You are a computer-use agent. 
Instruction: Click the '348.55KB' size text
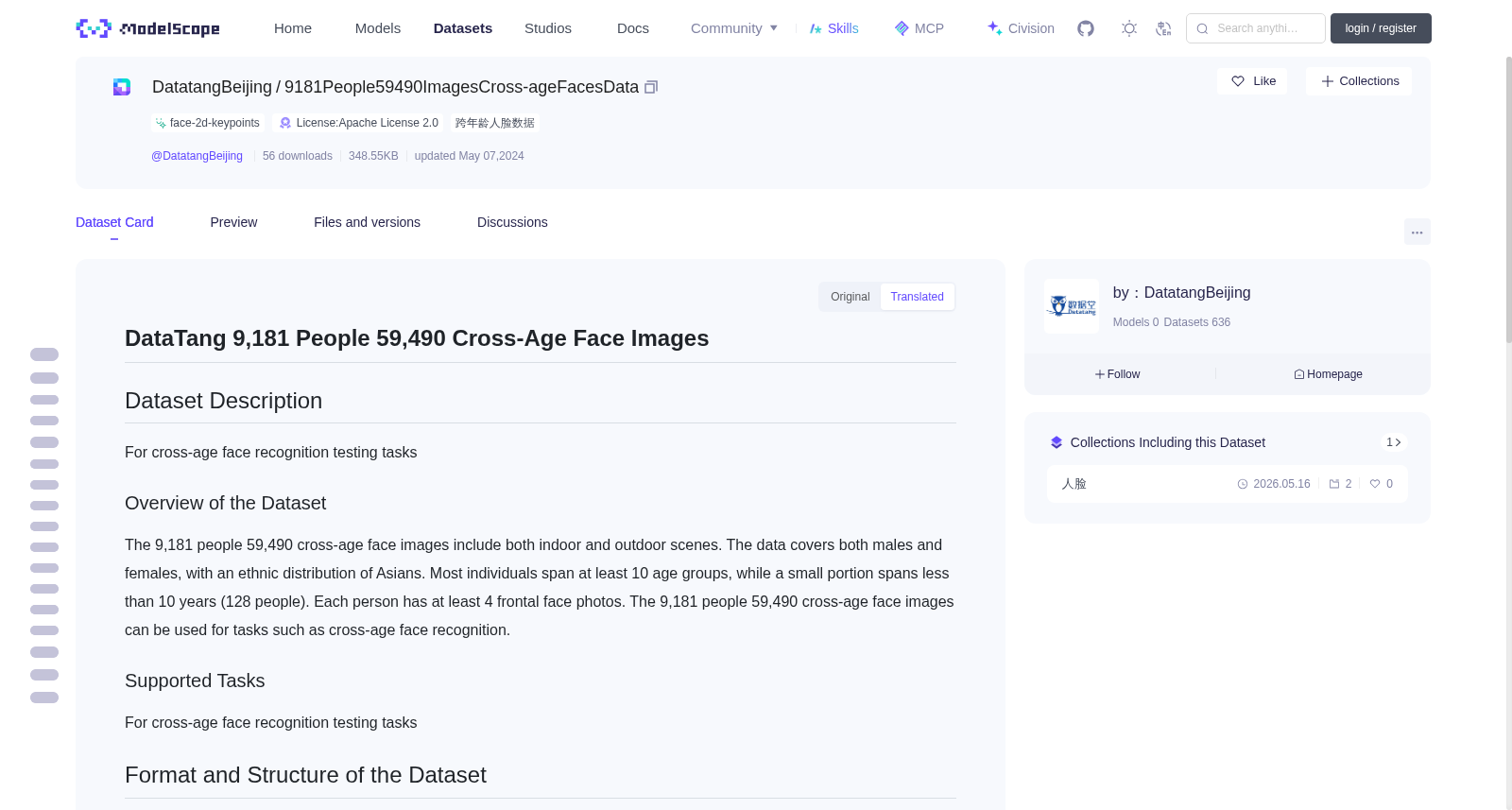pyautogui.click(x=373, y=156)
